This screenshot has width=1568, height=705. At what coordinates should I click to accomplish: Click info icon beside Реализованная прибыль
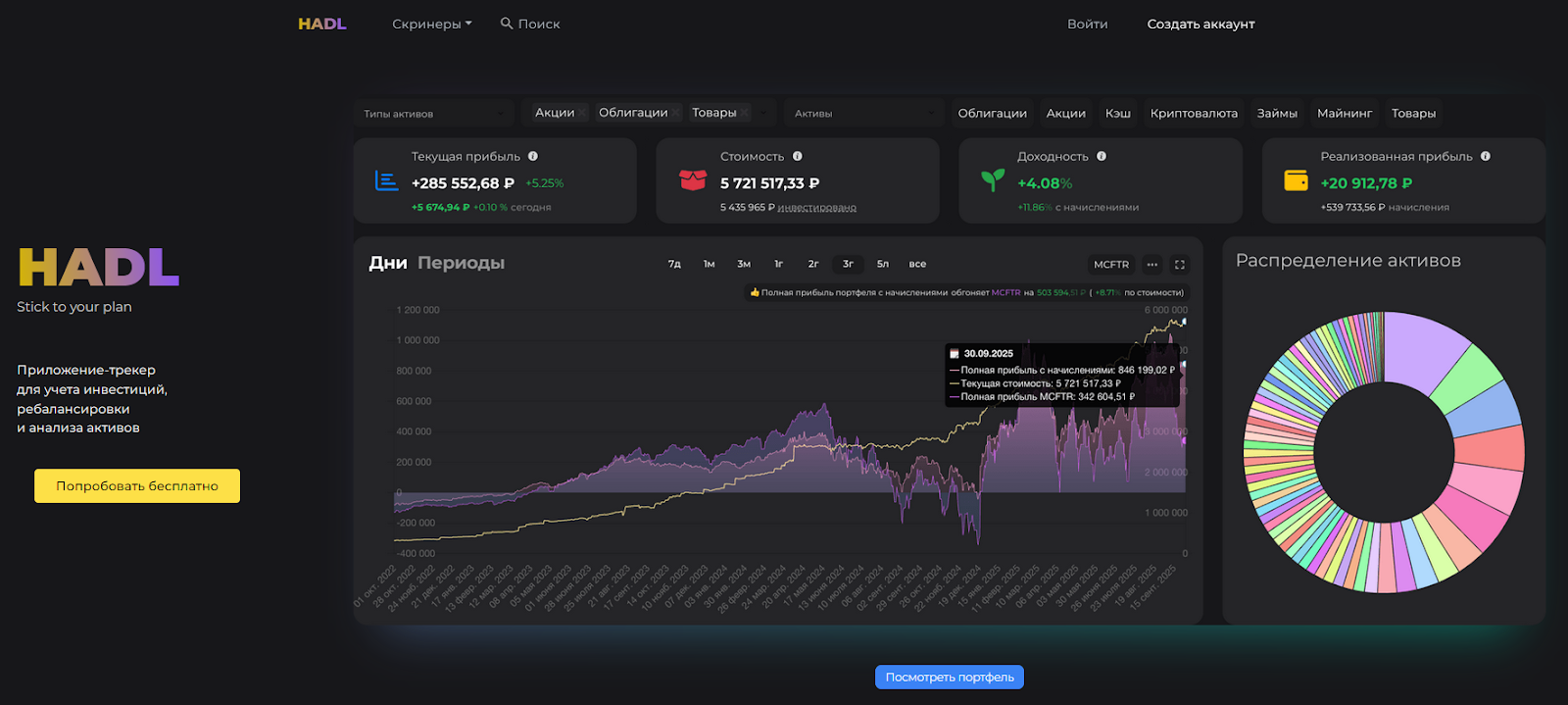coord(1486,156)
